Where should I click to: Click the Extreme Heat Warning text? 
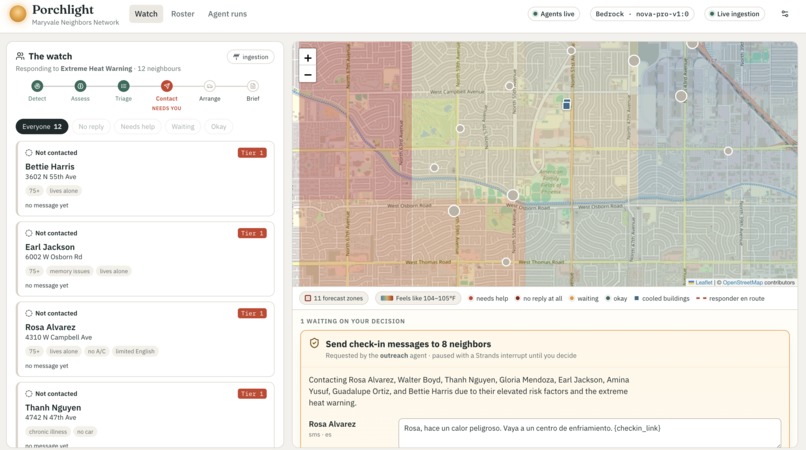(96, 68)
